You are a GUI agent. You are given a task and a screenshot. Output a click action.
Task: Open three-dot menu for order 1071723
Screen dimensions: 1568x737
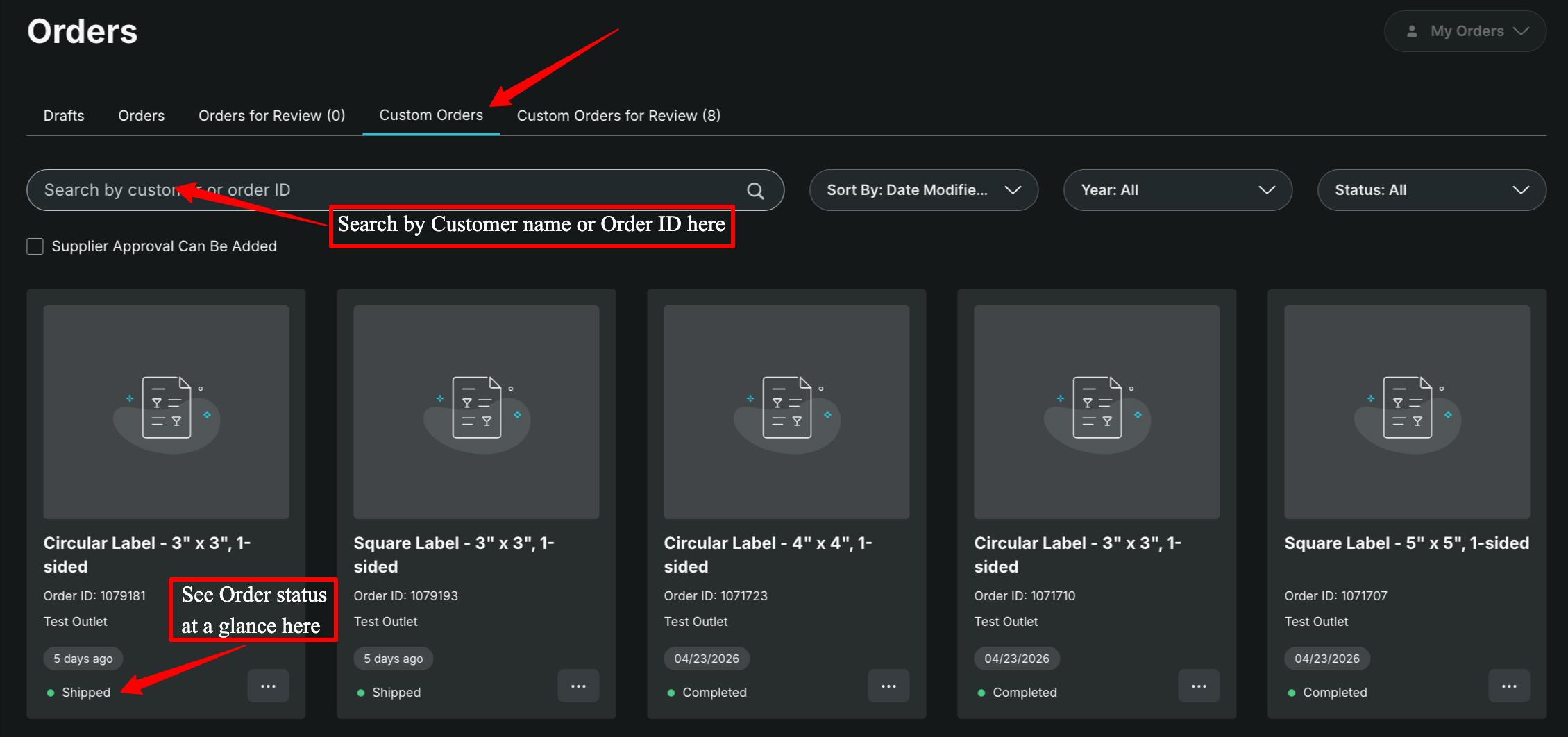tap(889, 686)
